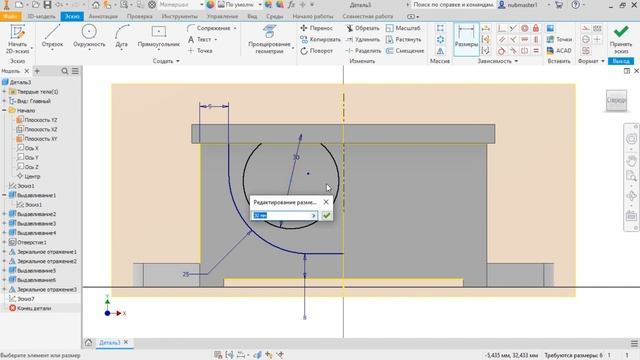Select Отверстие1 in browser tree
The height and width of the screenshot is (360, 640).
[28, 242]
